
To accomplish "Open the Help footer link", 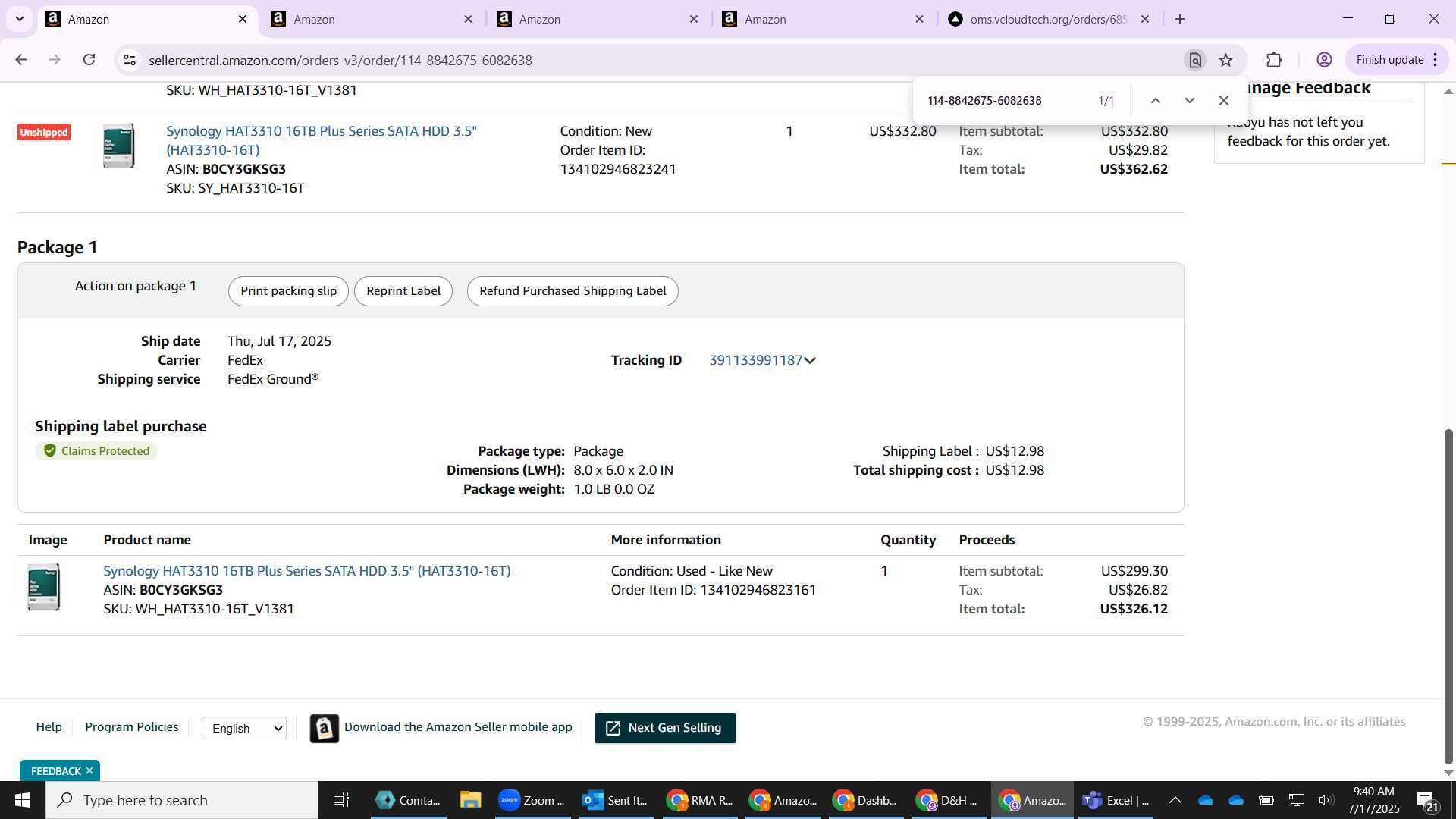I will click(49, 726).
